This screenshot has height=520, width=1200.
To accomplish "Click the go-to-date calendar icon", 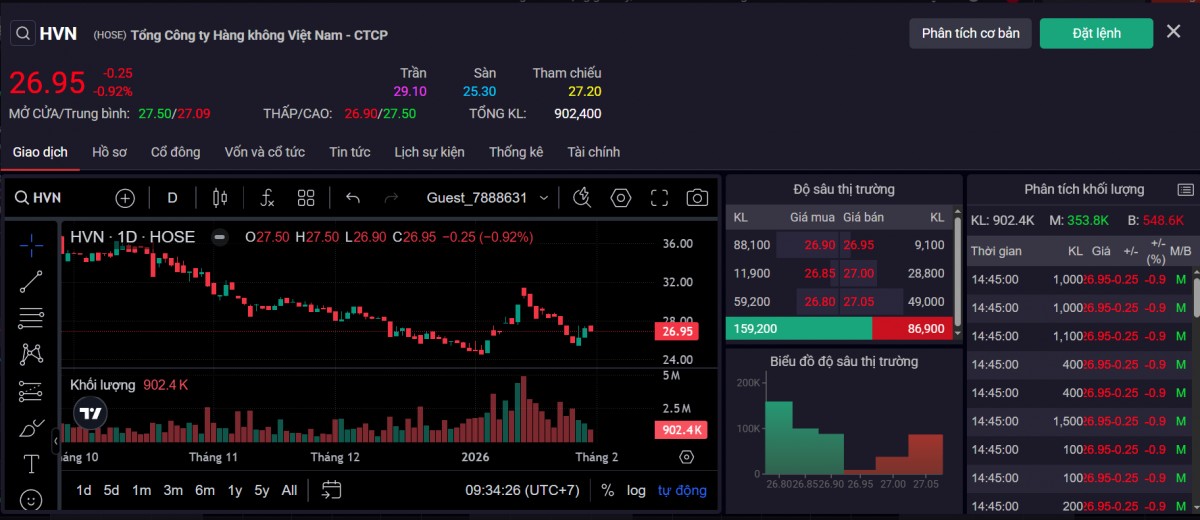I will (331, 490).
